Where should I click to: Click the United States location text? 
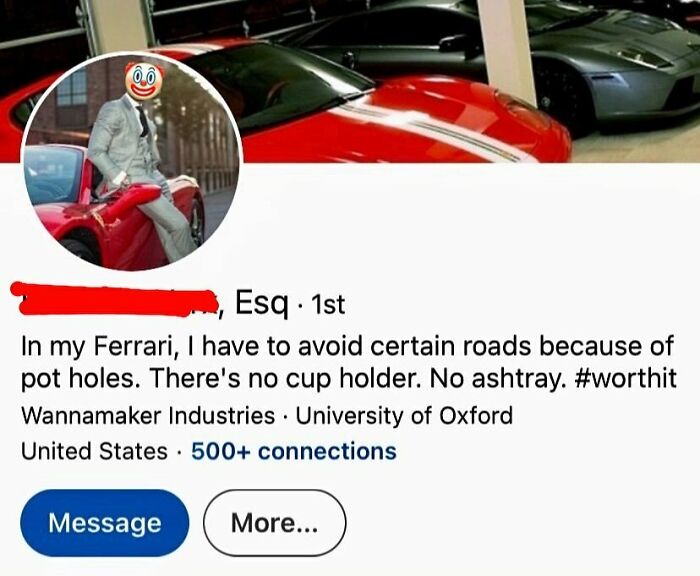pyautogui.click(x=94, y=451)
